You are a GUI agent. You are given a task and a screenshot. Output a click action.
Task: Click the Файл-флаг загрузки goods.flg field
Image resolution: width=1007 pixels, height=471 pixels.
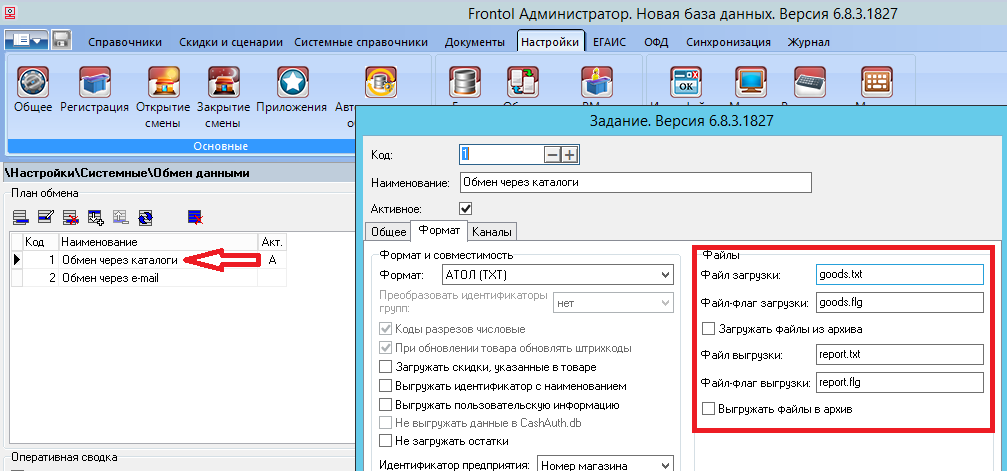pyautogui.click(x=900, y=301)
